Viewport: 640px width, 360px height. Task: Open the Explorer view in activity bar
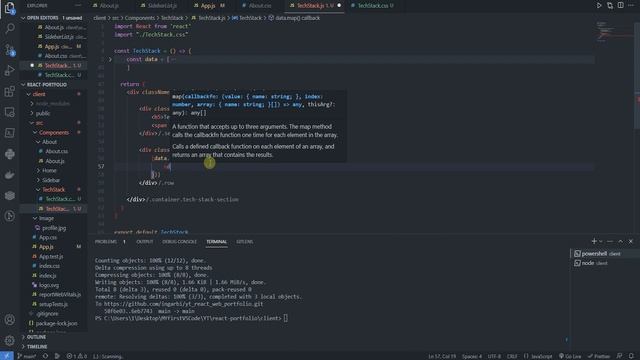coord(10,8)
